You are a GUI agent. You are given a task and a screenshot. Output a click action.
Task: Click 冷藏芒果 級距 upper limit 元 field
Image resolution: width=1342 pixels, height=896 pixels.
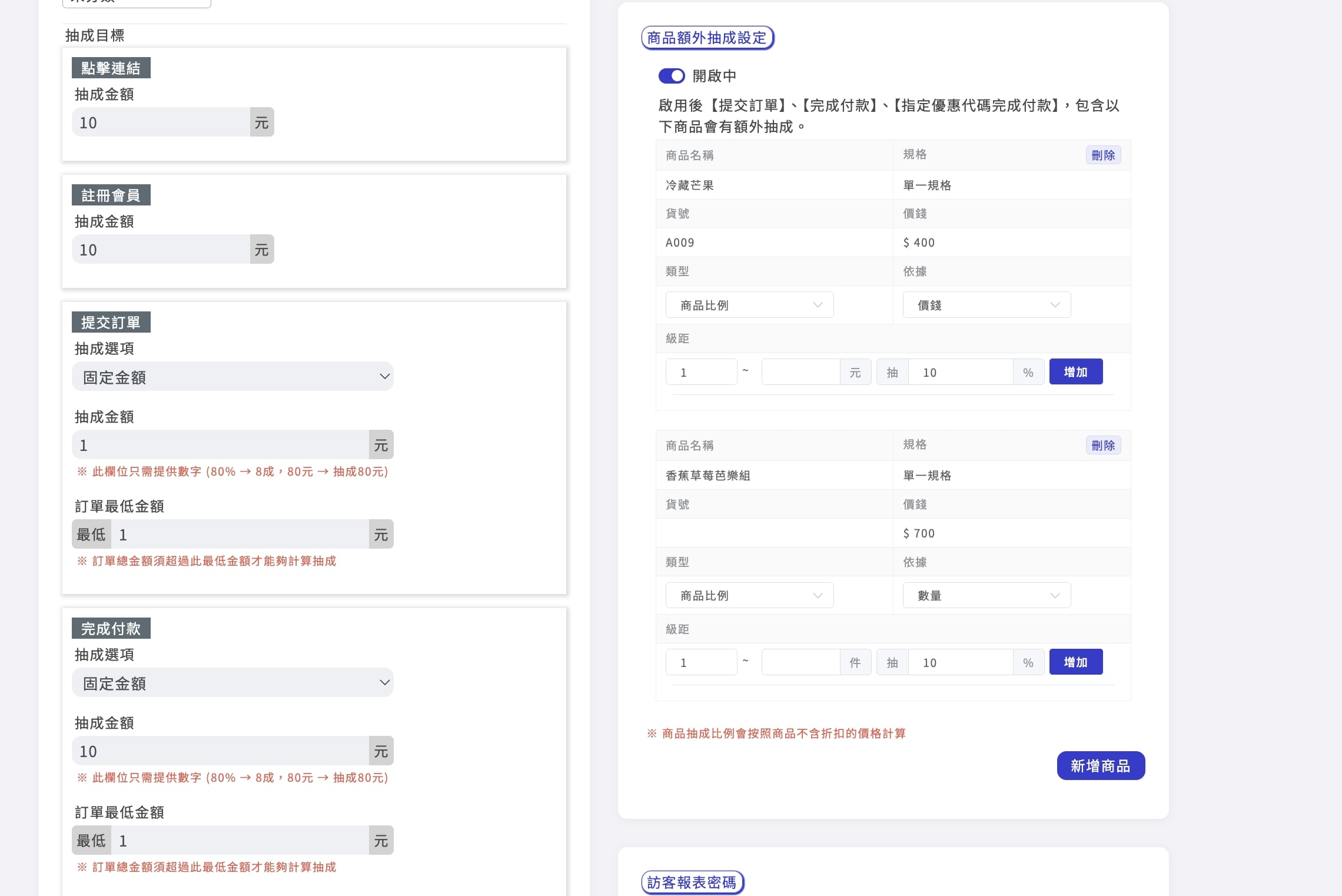[x=800, y=372]
